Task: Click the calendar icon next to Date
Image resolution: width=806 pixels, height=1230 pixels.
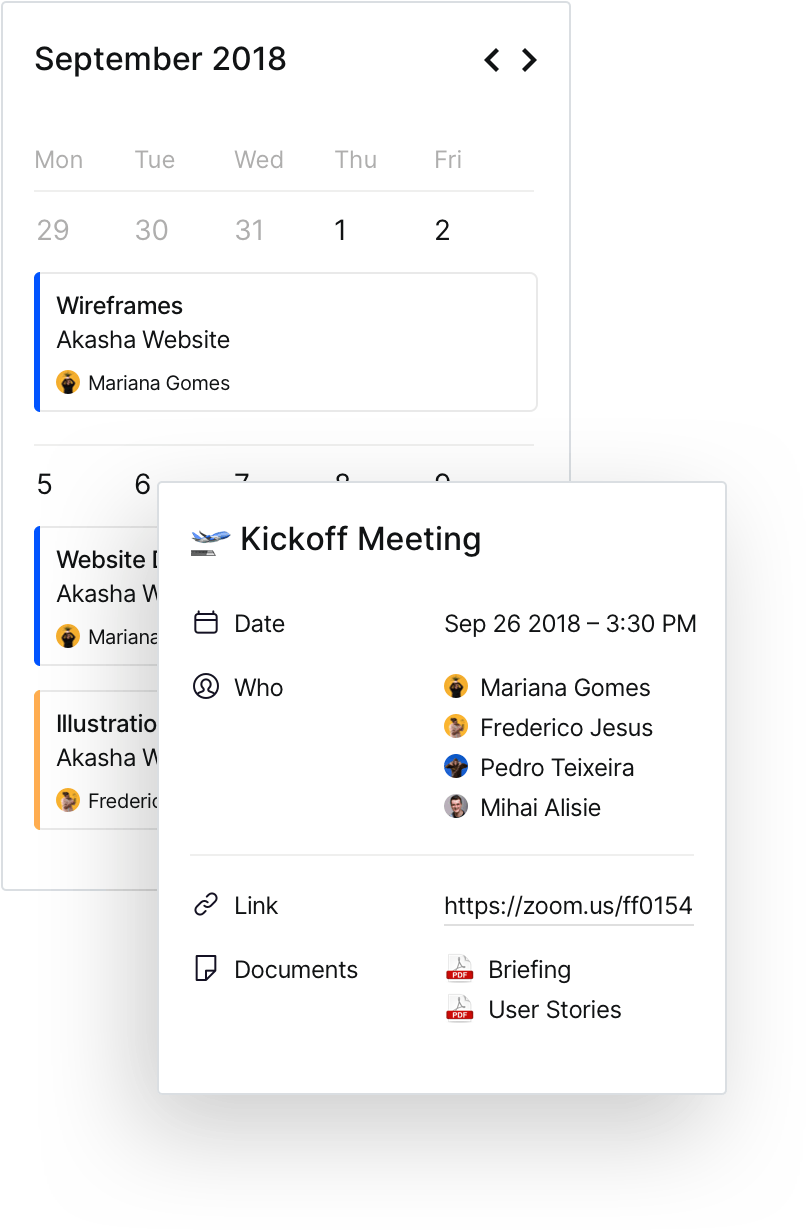Action: click(x=206, y=623)
